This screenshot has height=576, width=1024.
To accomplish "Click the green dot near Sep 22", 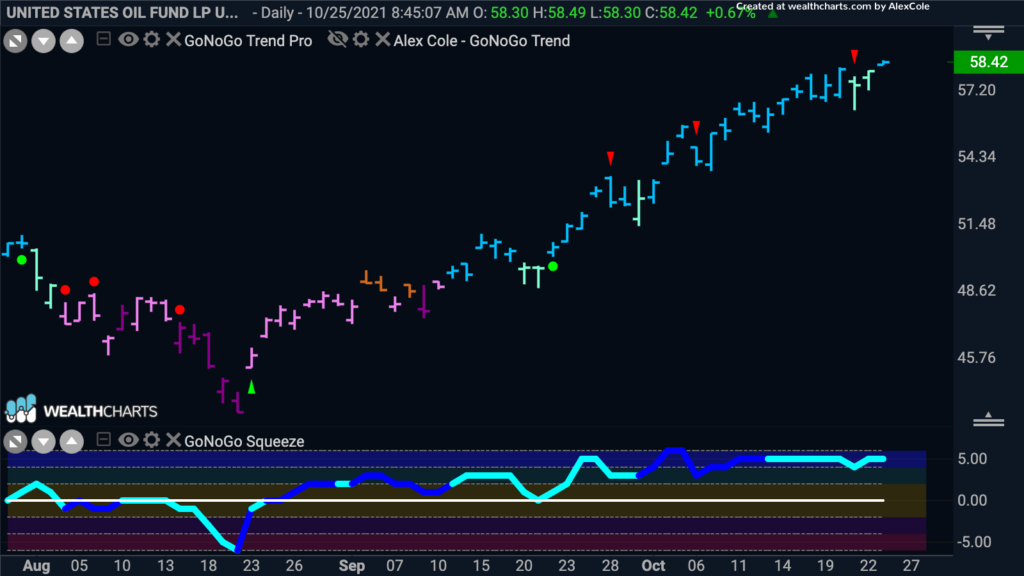I will [553, 266].
